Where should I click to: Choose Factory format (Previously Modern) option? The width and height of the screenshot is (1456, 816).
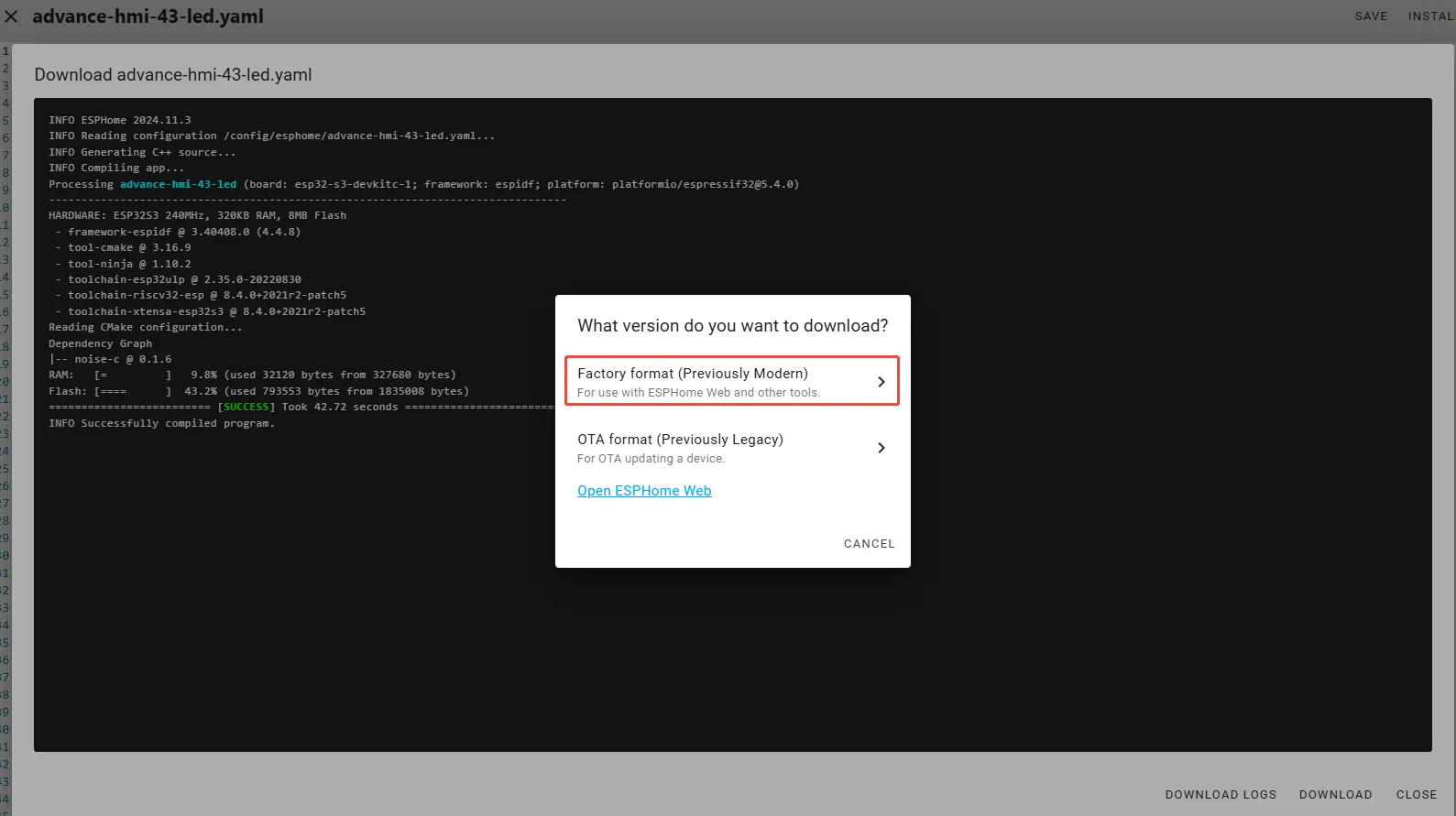(x=732, y=381)
